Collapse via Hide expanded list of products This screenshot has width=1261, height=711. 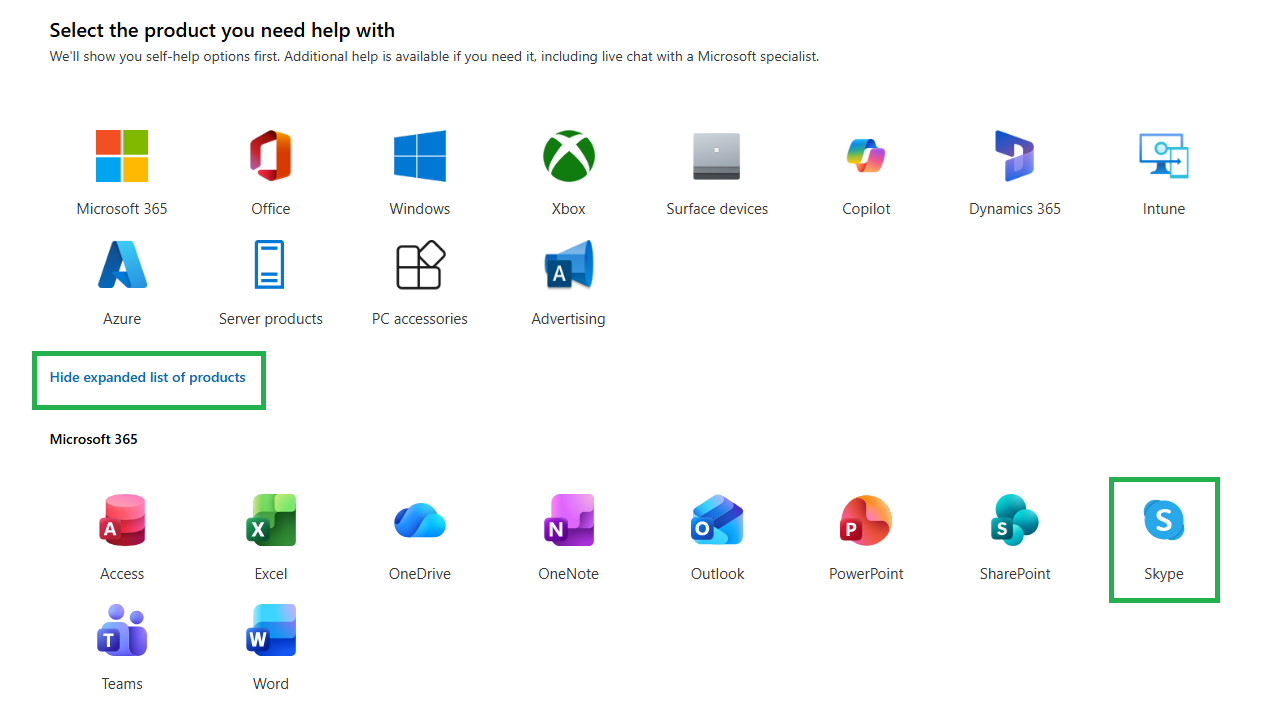click(x=148, y=378)
